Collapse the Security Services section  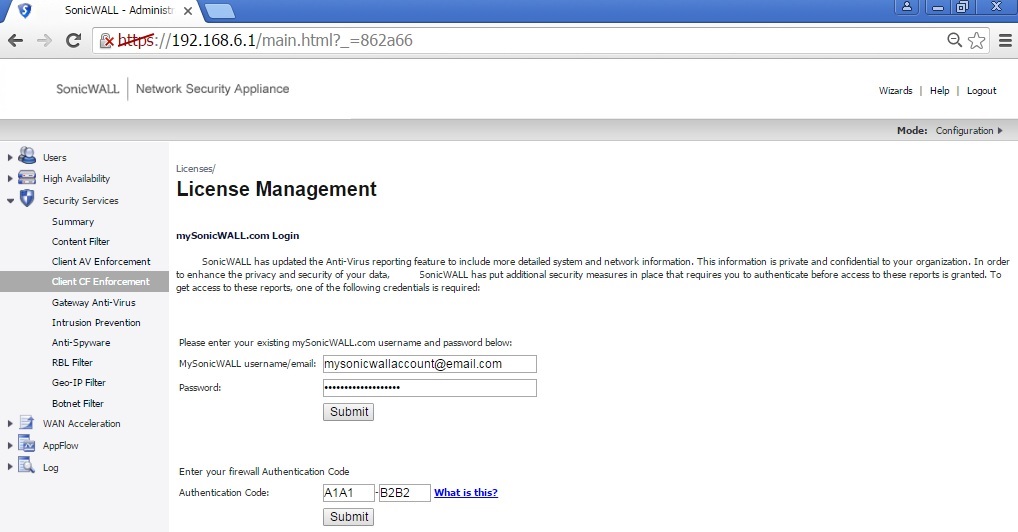click(x=10, y=200)
